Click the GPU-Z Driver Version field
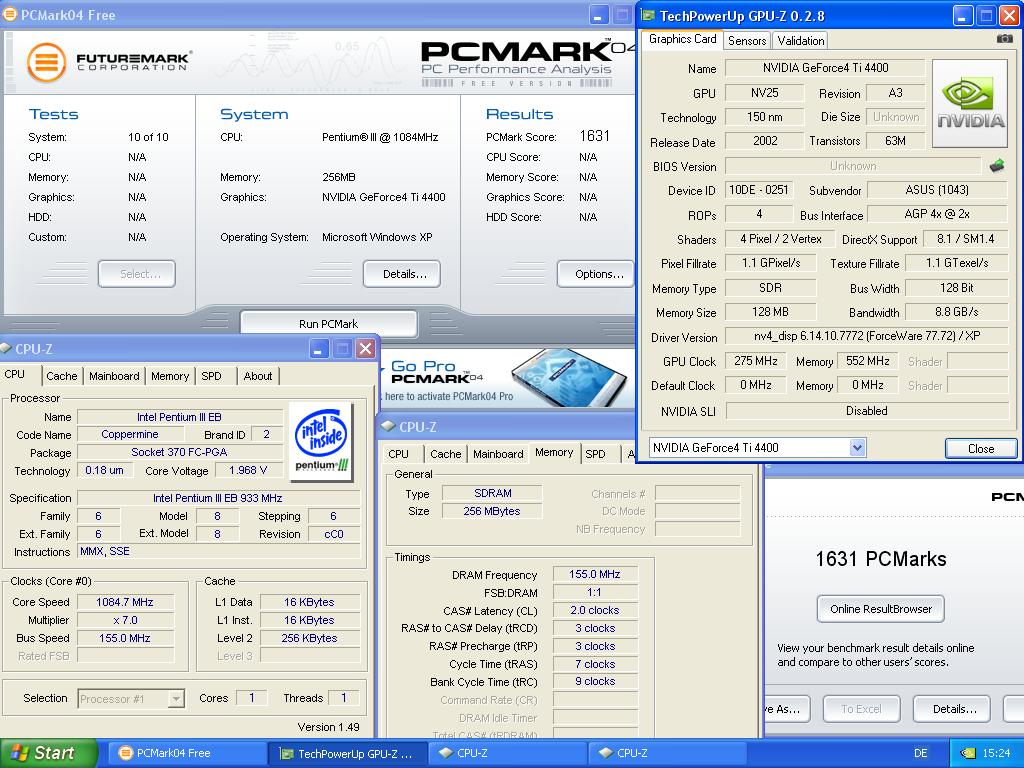1024x768 pixels. coord(867,336)
